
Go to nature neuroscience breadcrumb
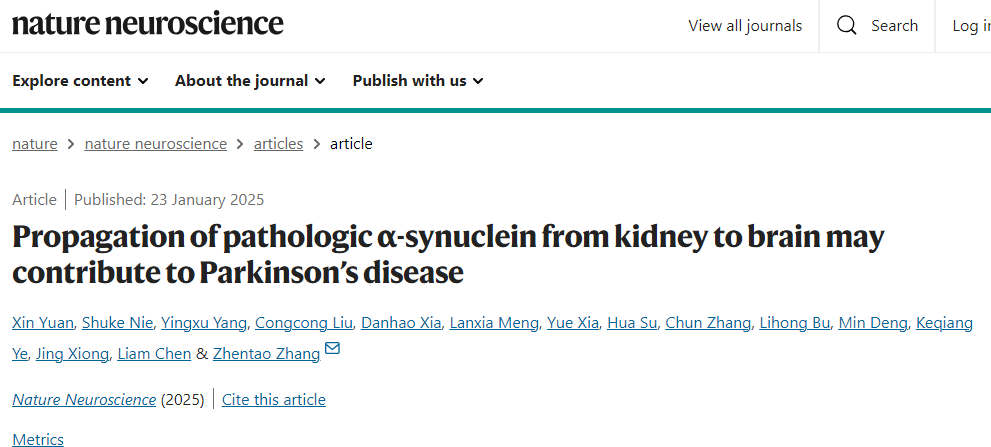point(155,144)
